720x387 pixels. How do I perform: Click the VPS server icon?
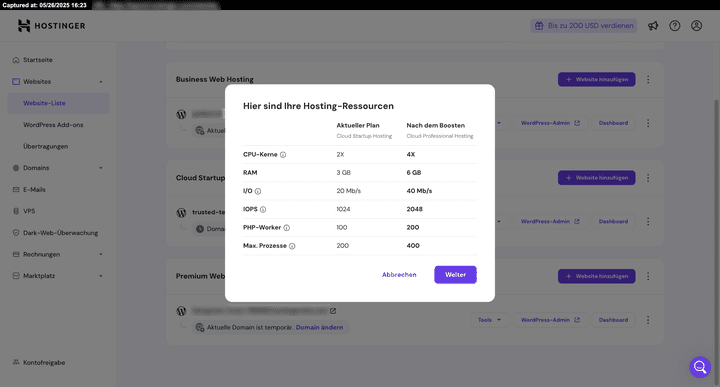pyautogui.click(x=16, y=211)
